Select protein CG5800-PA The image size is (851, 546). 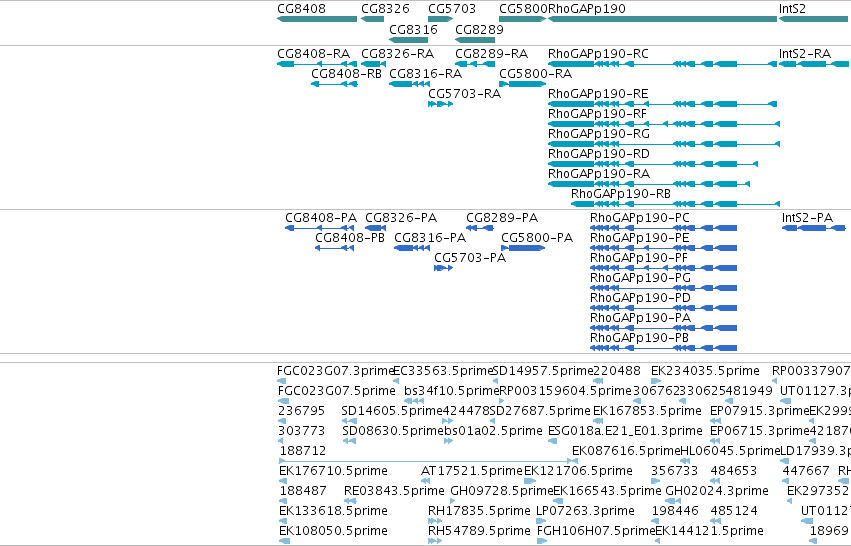click(523, 248)
